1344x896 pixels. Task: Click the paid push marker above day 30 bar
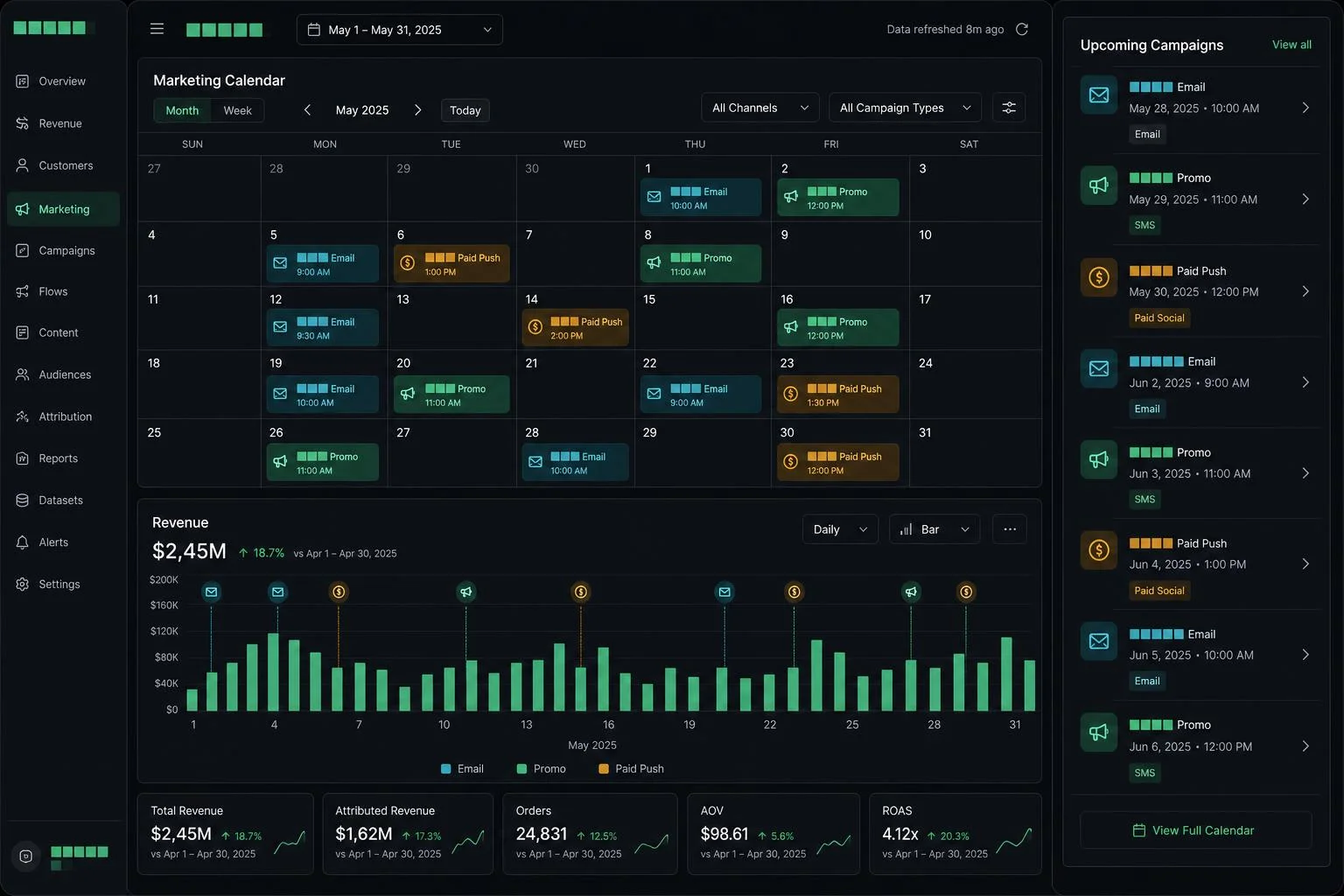tap(966, 592)
